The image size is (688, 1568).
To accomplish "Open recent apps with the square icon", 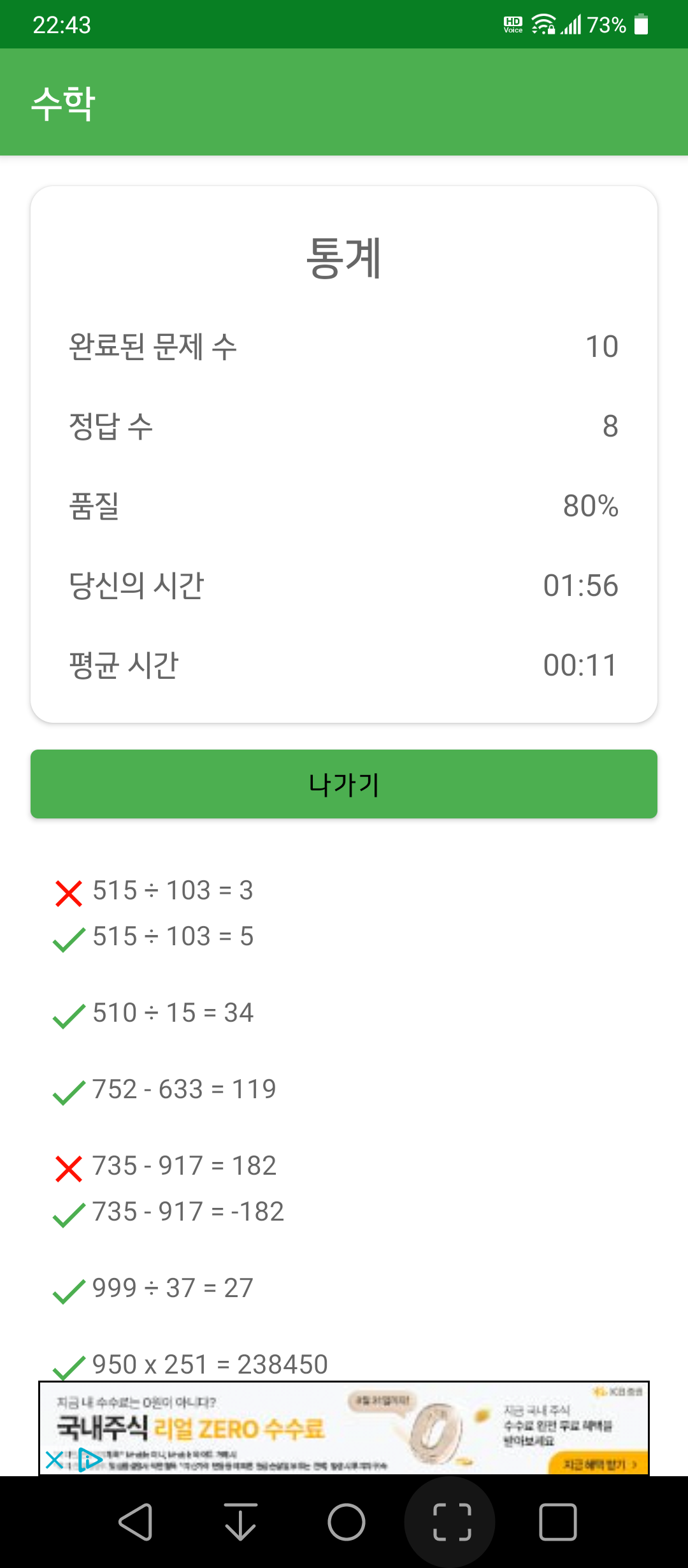I will 558,1522.
